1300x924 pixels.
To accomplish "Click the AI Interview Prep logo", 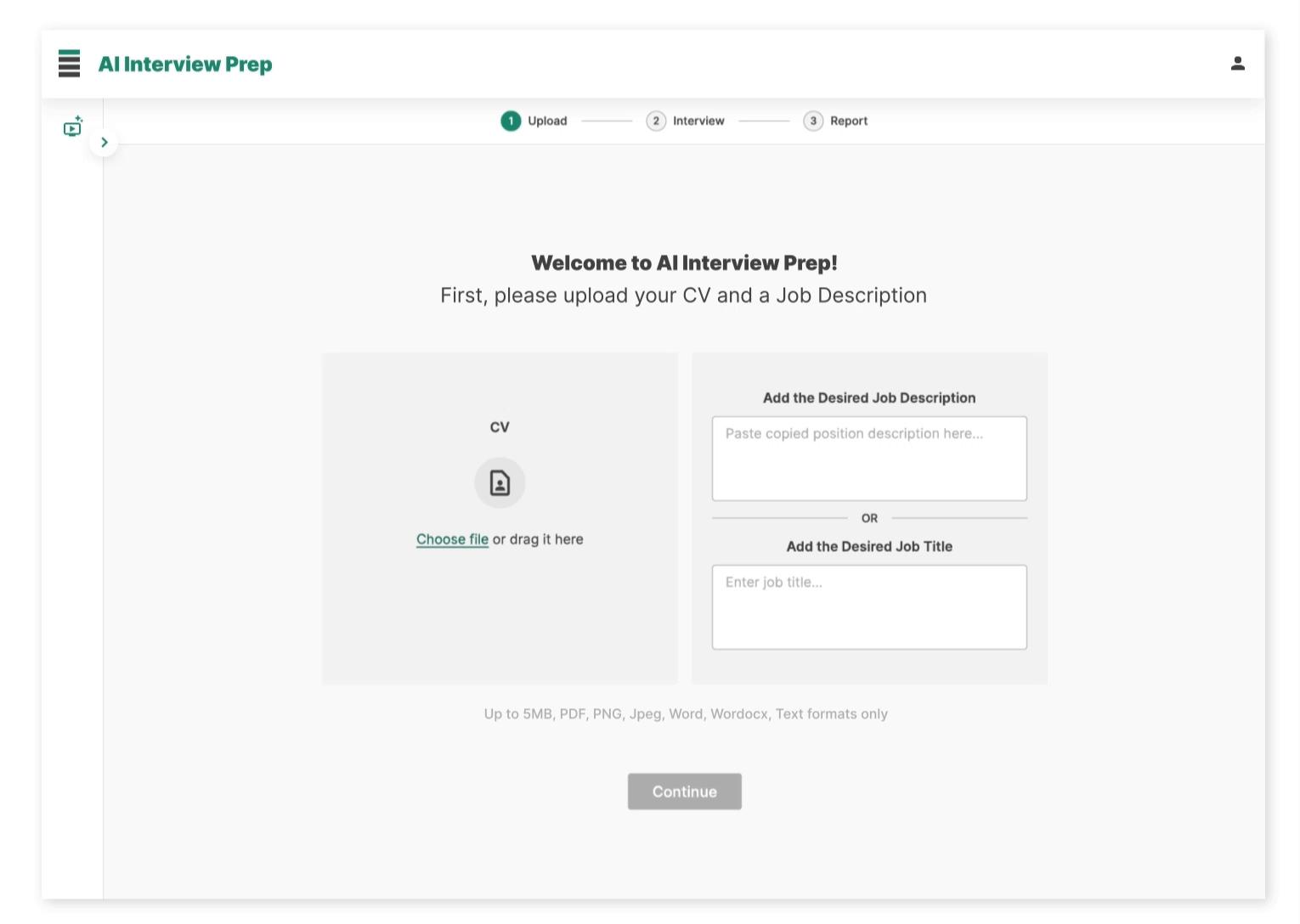I will pos(185,65).
